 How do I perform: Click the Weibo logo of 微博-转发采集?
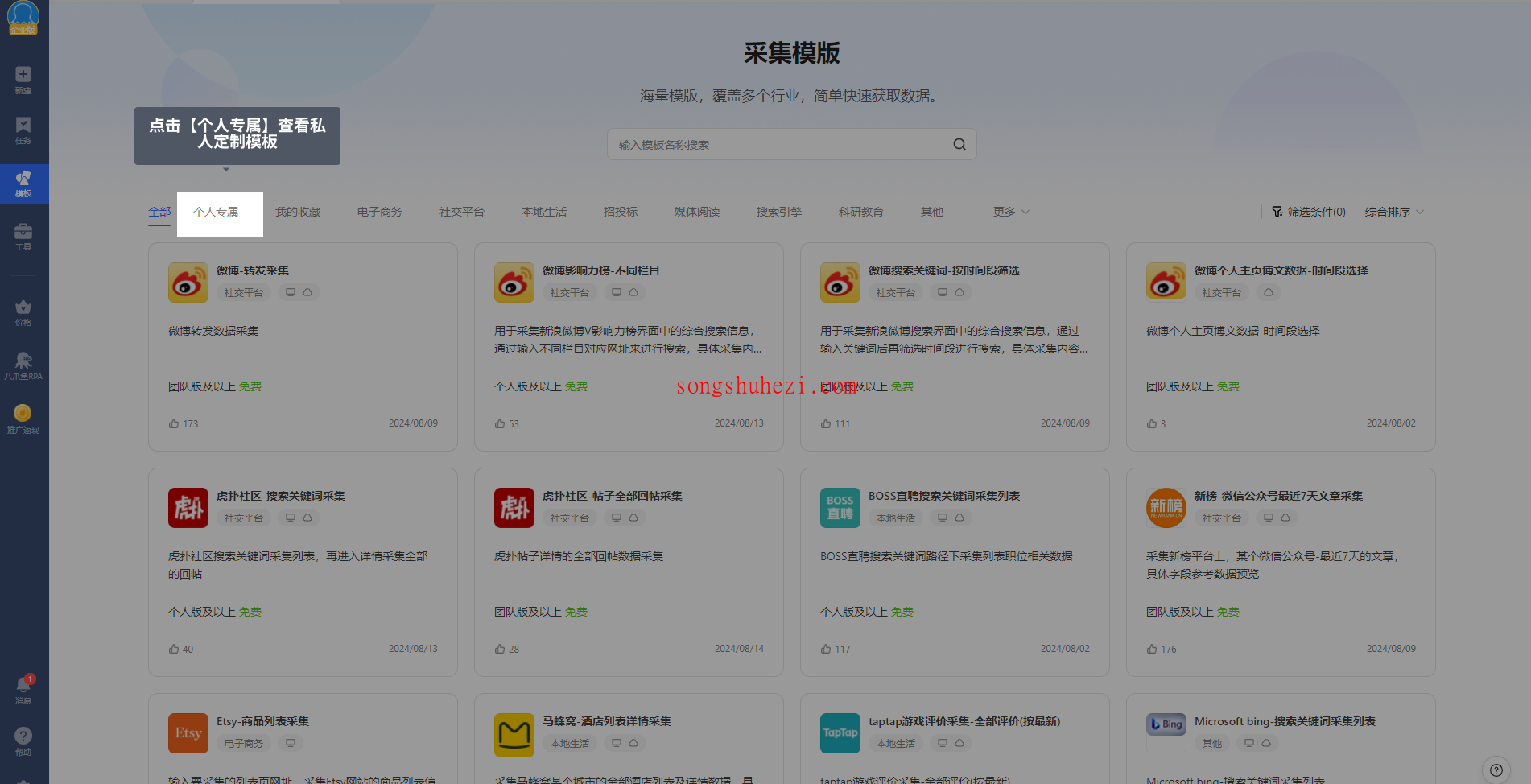click(x=188, y=283)
